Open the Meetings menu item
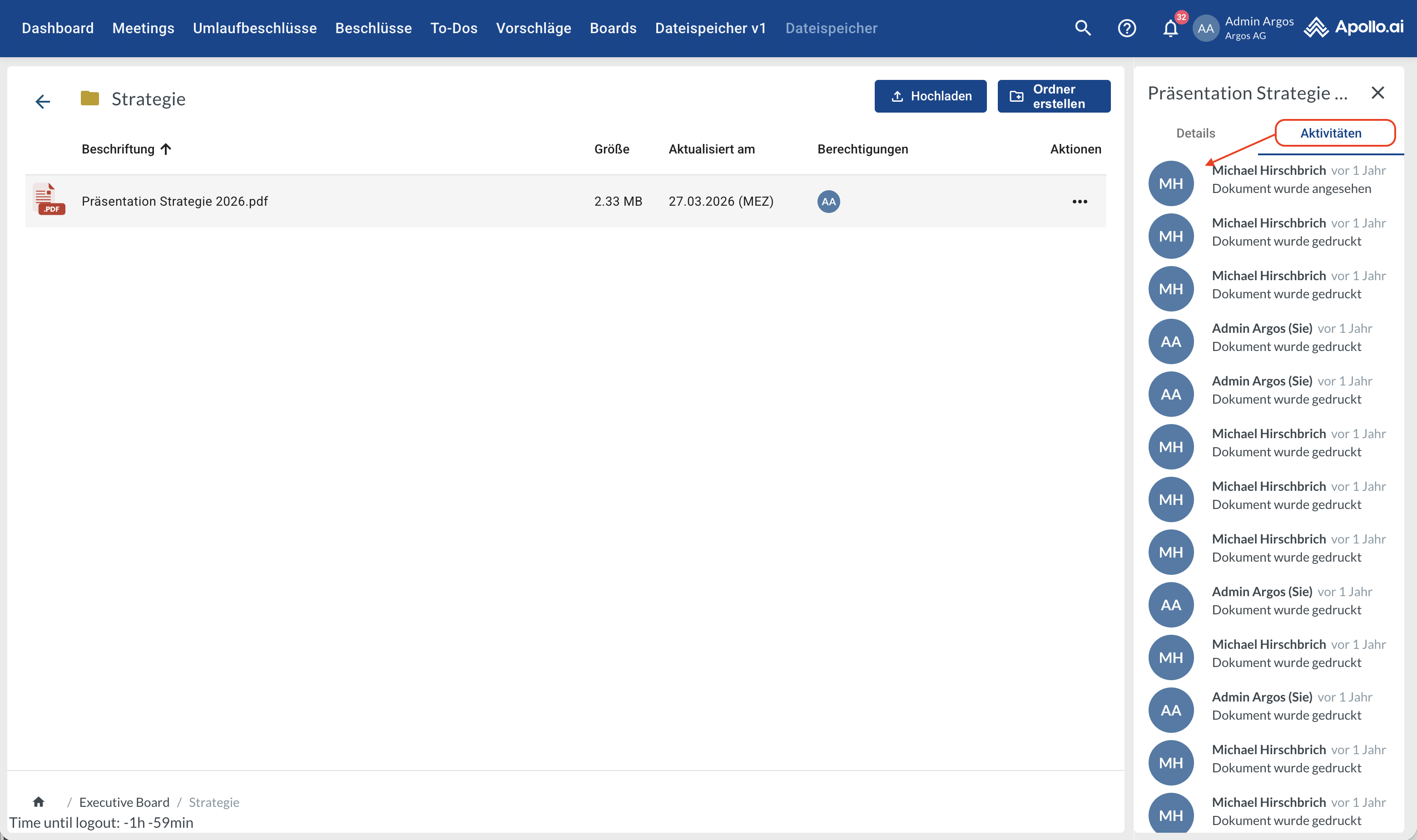 143,28
